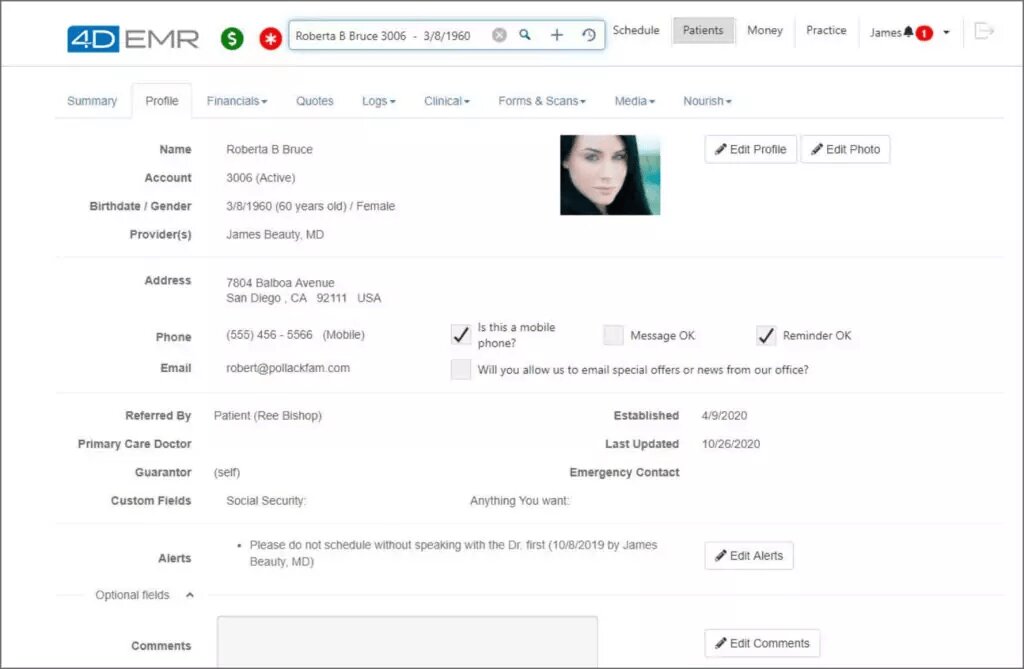Clear the patient search with the X icon
This screenshot has height=669, width=1024.
(499, 35)
